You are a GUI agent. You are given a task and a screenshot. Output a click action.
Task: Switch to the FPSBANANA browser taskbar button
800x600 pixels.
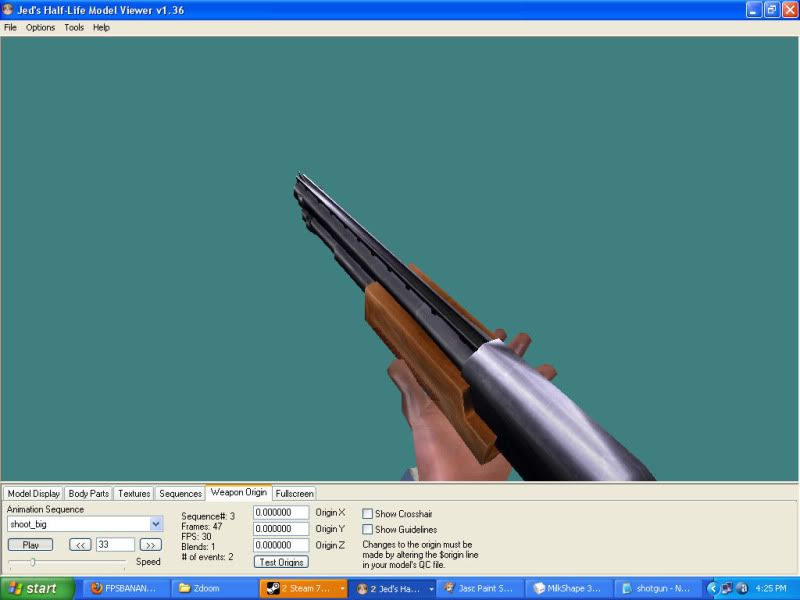(126, 589)
